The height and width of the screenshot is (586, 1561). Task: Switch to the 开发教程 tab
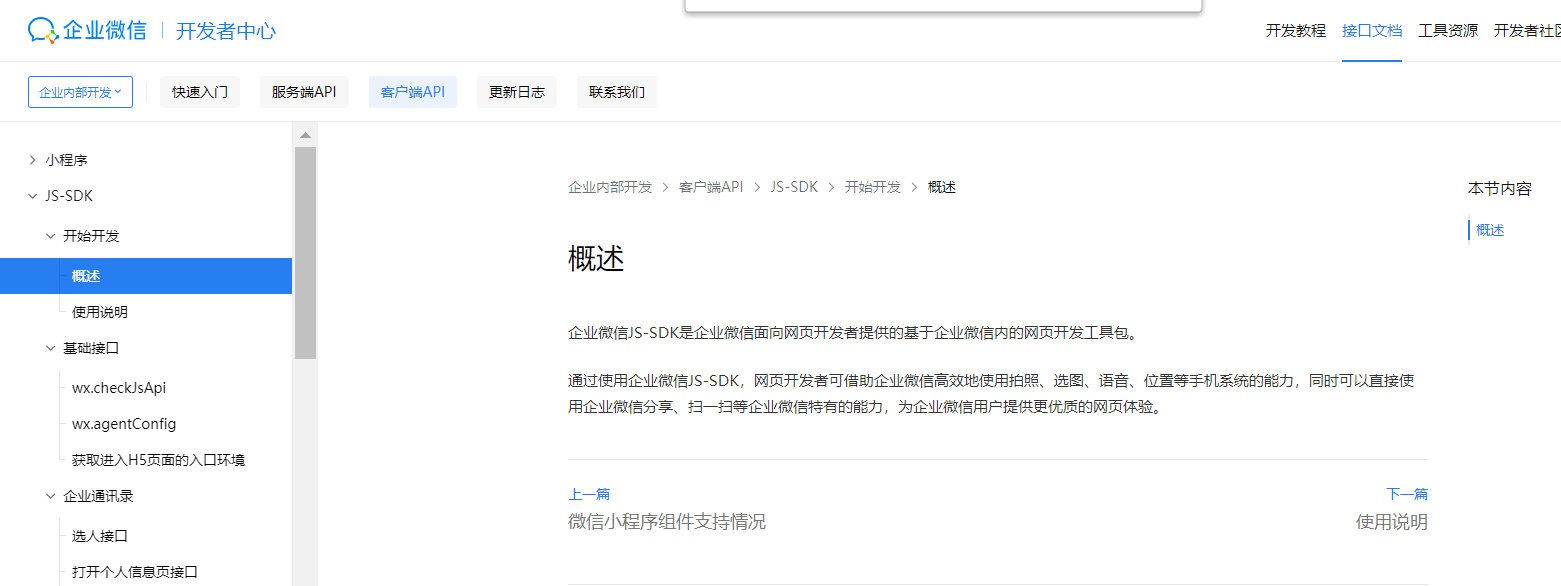pos(1294,30)
